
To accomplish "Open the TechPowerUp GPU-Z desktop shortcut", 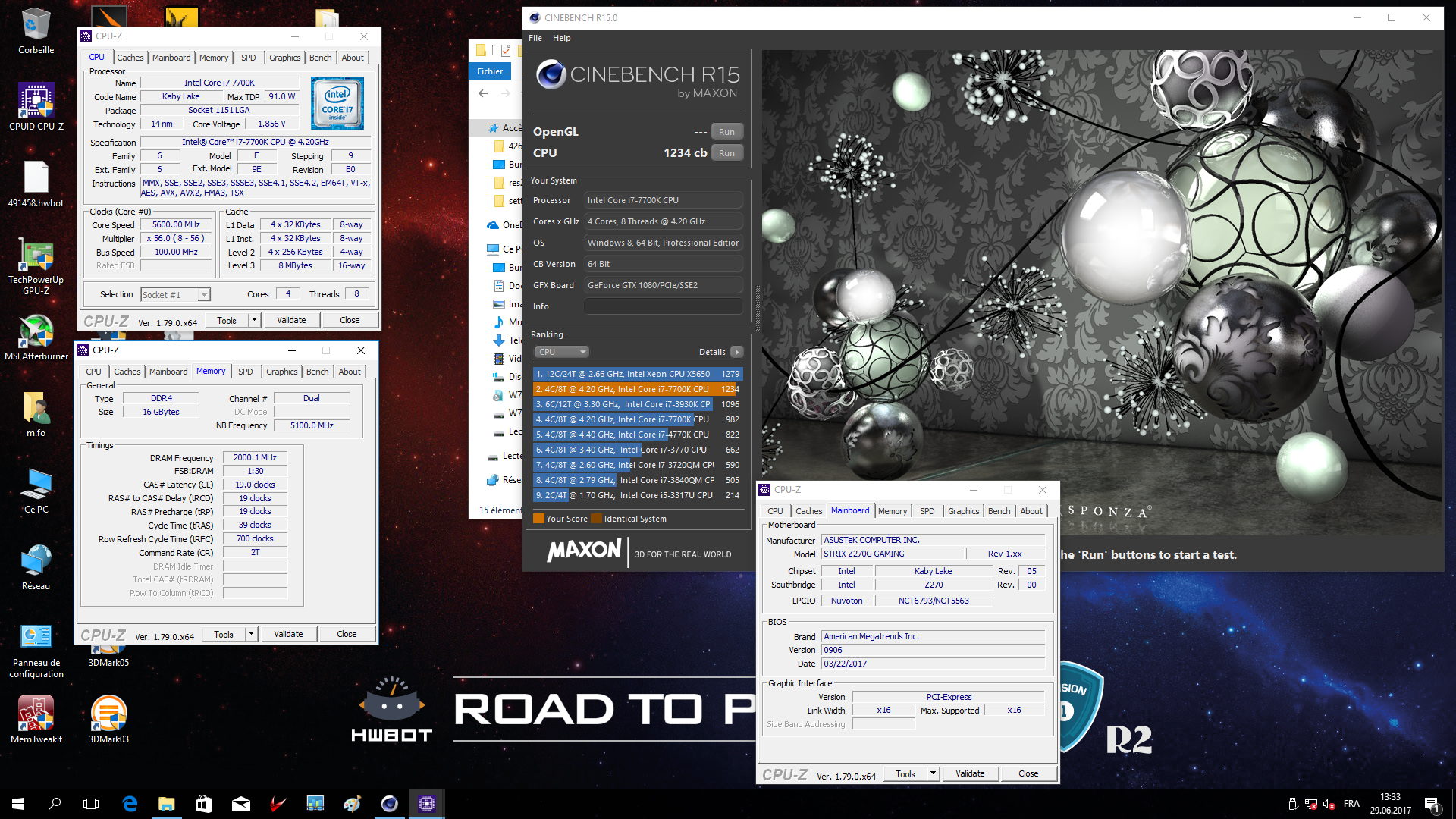I will 36,266.
